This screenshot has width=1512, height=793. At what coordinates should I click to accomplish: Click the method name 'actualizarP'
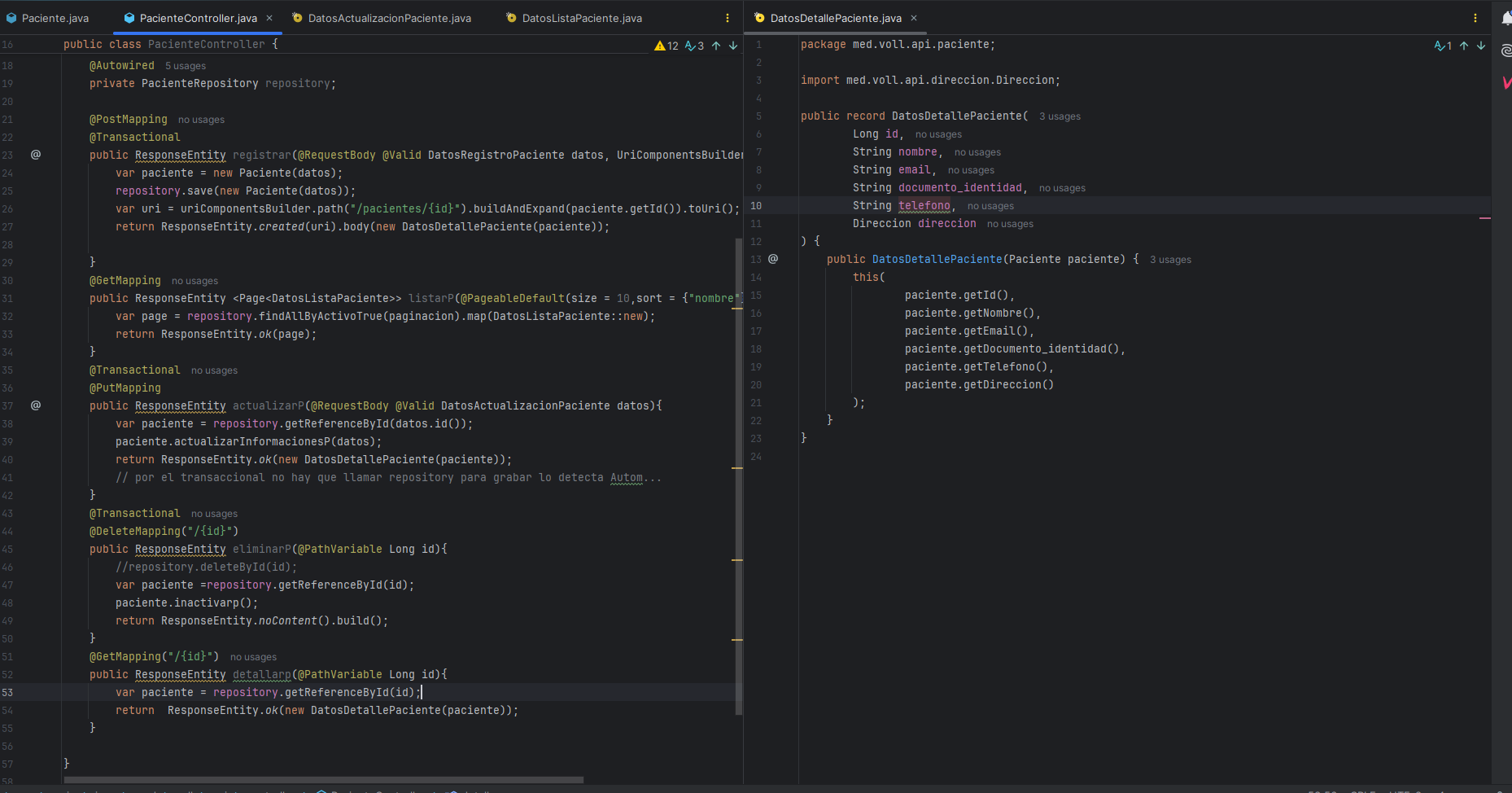pyautogui.click(x=269, y=405)
